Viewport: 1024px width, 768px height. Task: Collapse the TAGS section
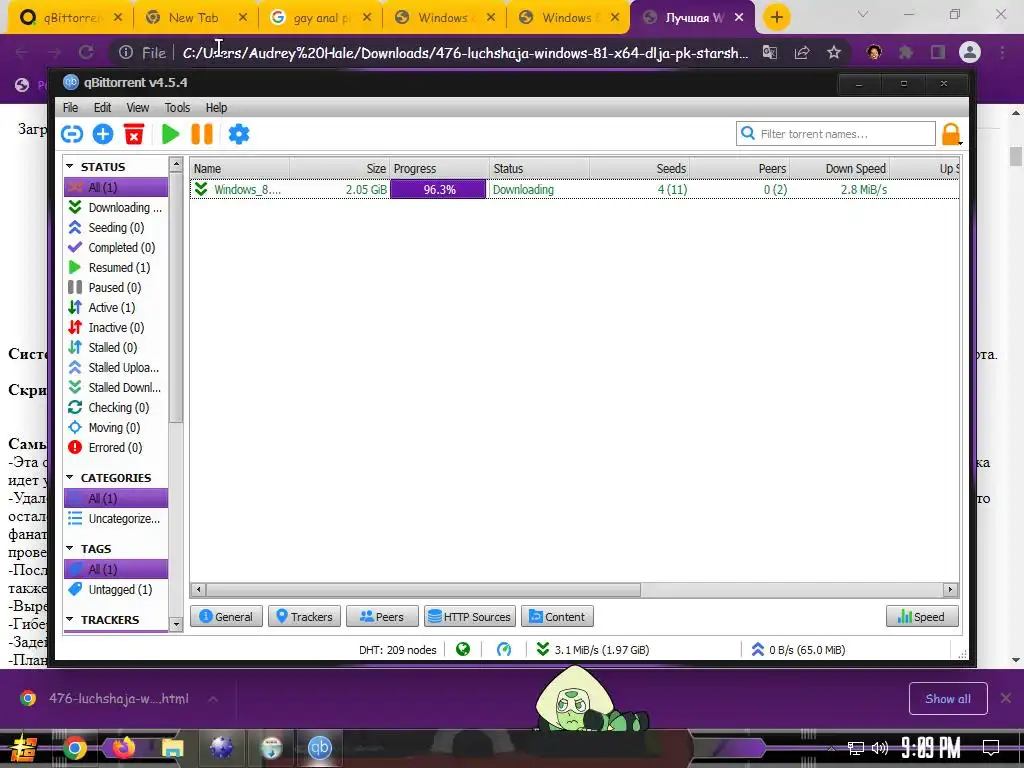70,549
